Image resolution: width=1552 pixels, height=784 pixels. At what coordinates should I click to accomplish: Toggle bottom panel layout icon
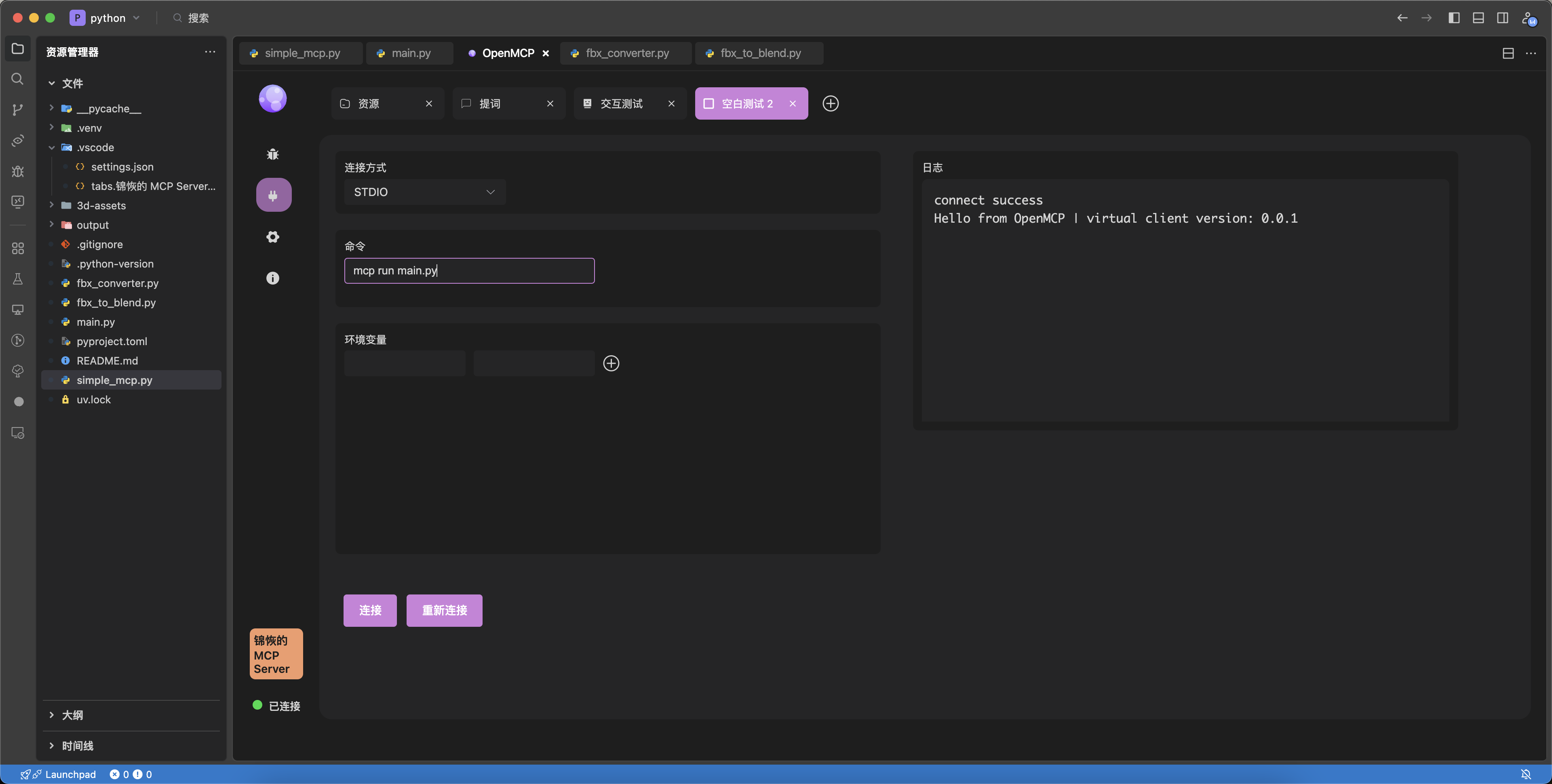coord(1478,18)
